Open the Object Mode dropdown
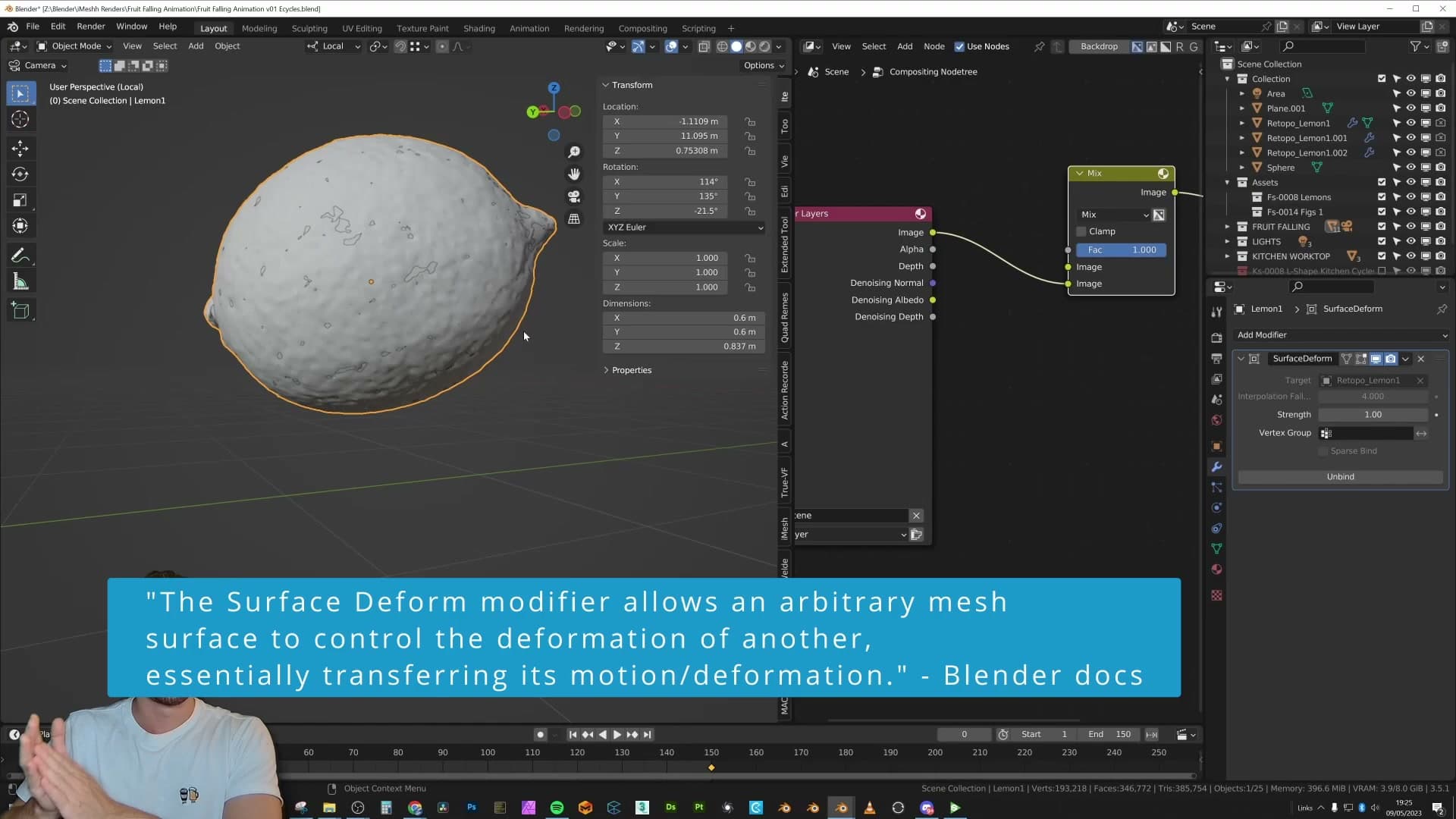 point(74,46)
